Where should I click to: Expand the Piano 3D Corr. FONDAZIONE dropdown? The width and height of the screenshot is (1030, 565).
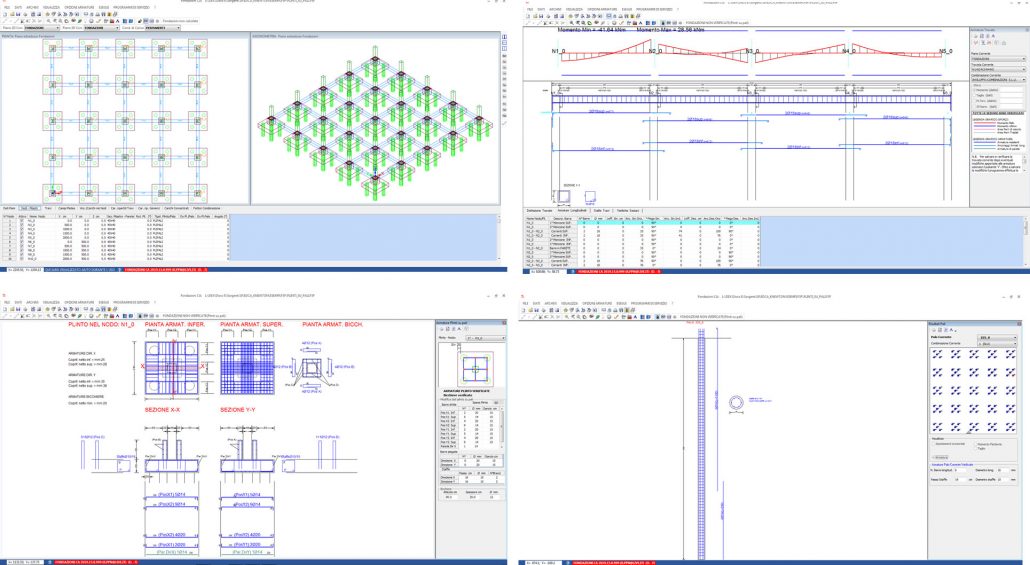click(x=101, y=28)
